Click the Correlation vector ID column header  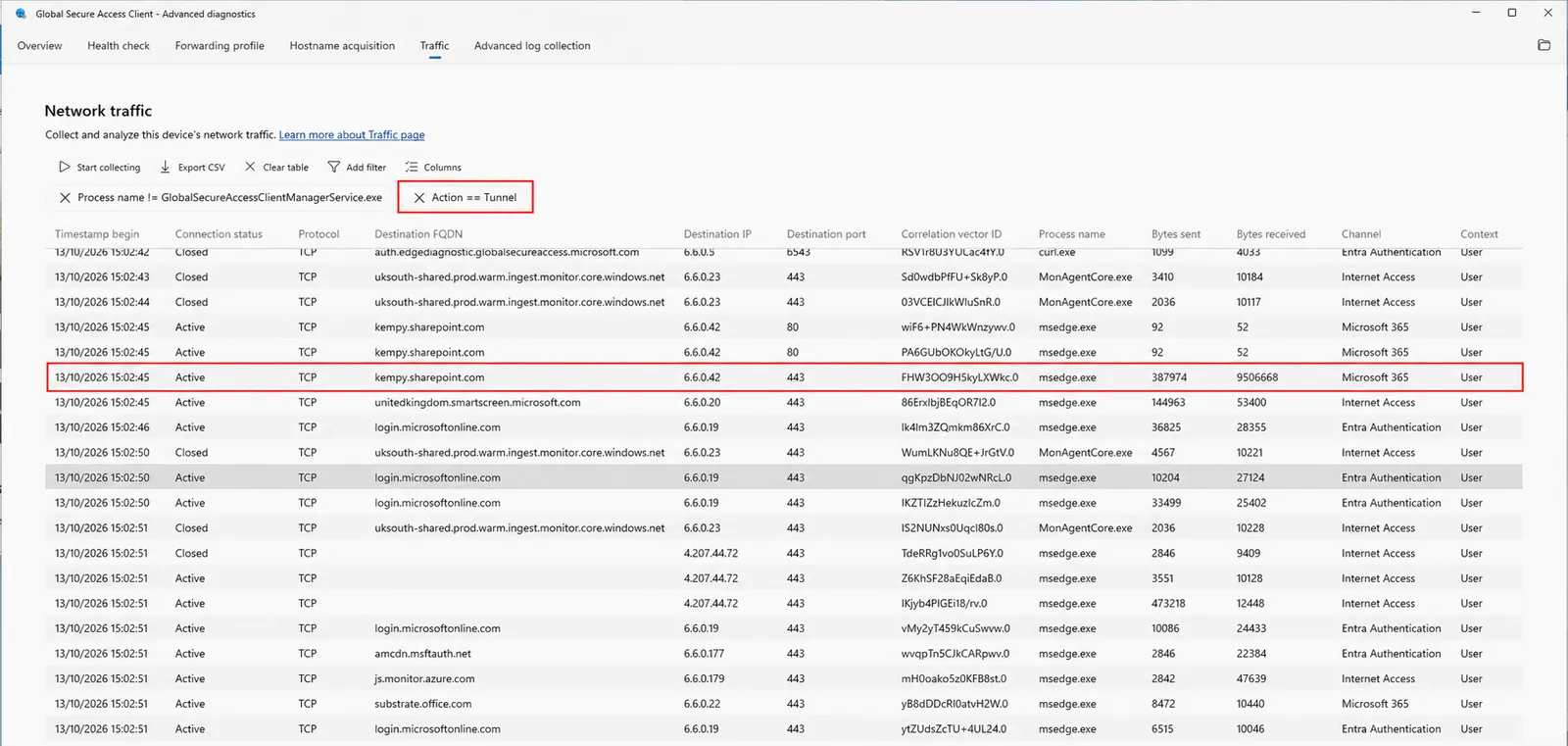coord(952,234)
